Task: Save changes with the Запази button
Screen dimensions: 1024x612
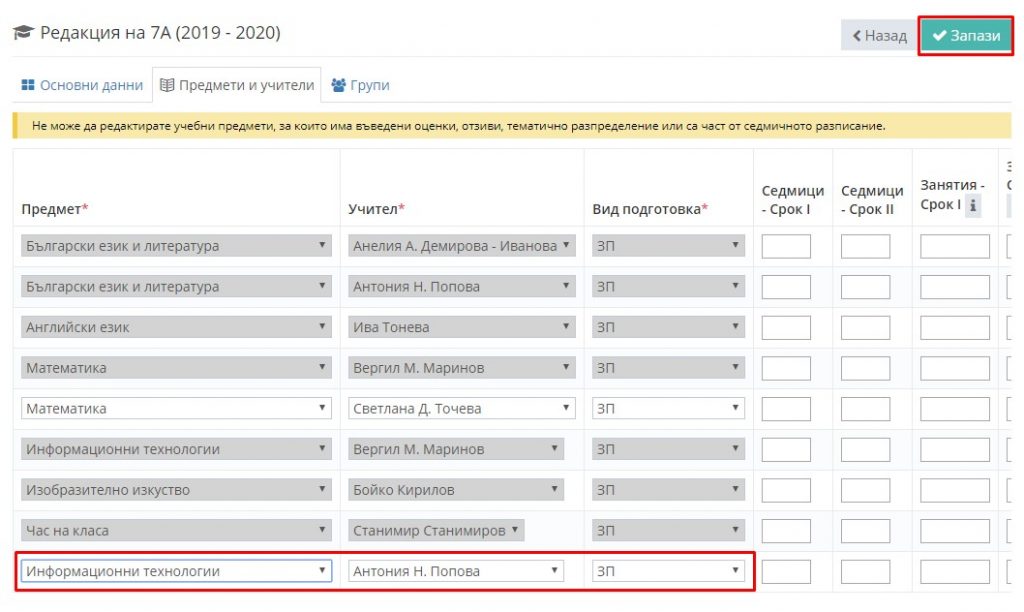Action: click(965, 35)
